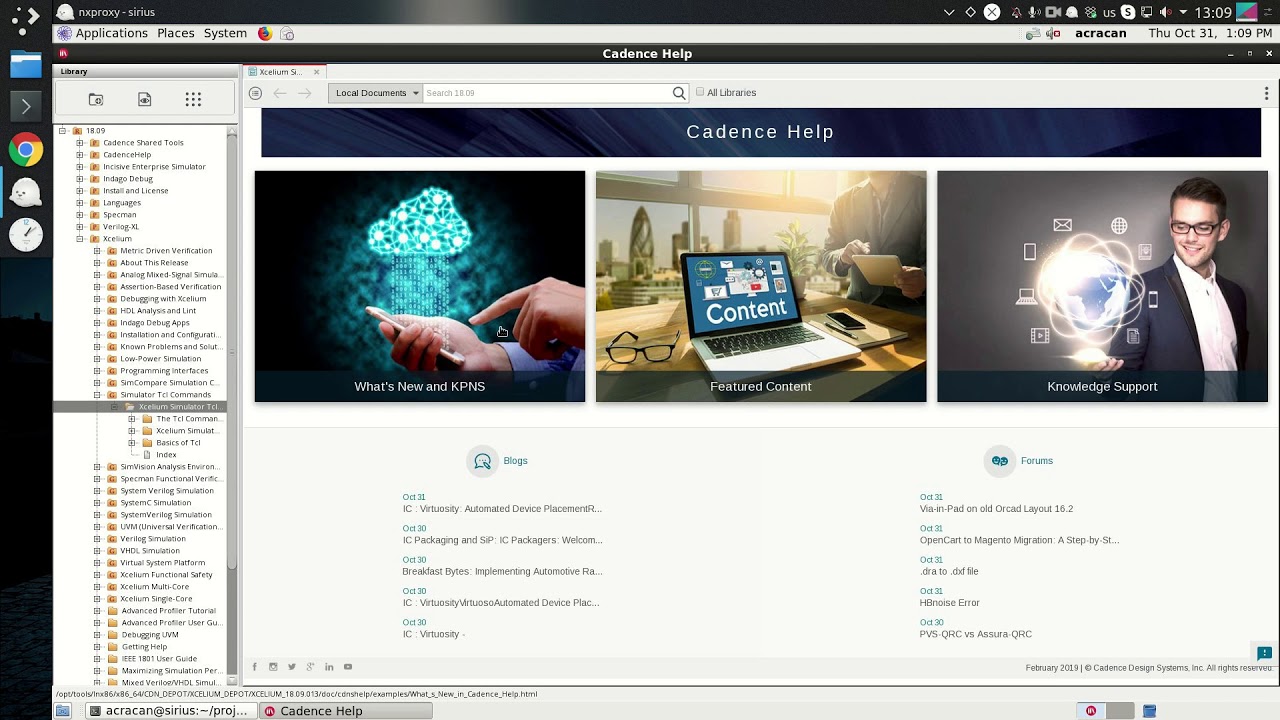Open the Blogs link
This screenshot has height=720, width=1280.
point(515,461)
